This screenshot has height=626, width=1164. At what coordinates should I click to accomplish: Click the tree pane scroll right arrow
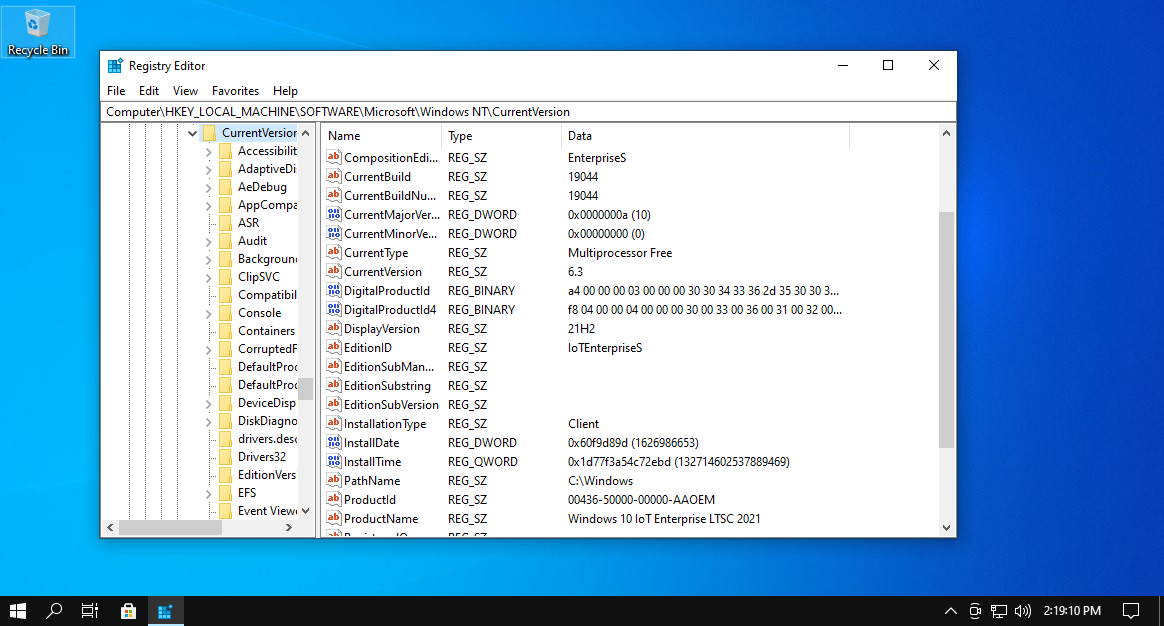pos(289,527)
